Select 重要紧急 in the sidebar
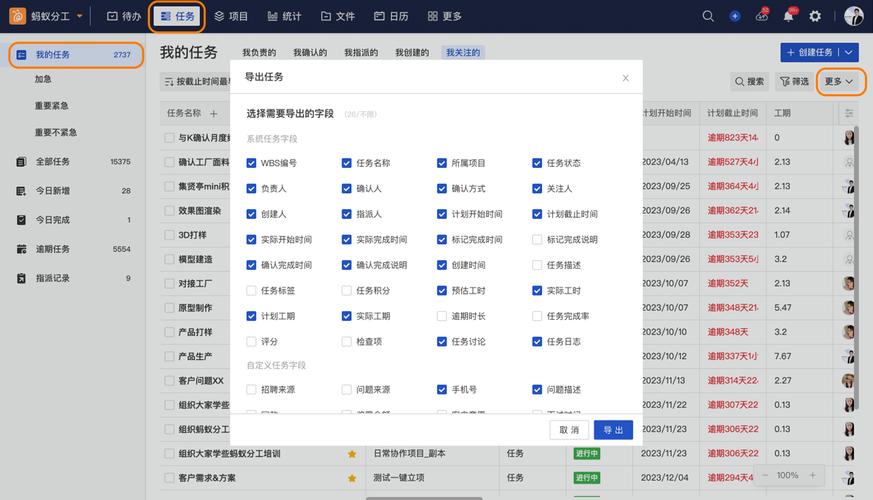 (51, 106)
